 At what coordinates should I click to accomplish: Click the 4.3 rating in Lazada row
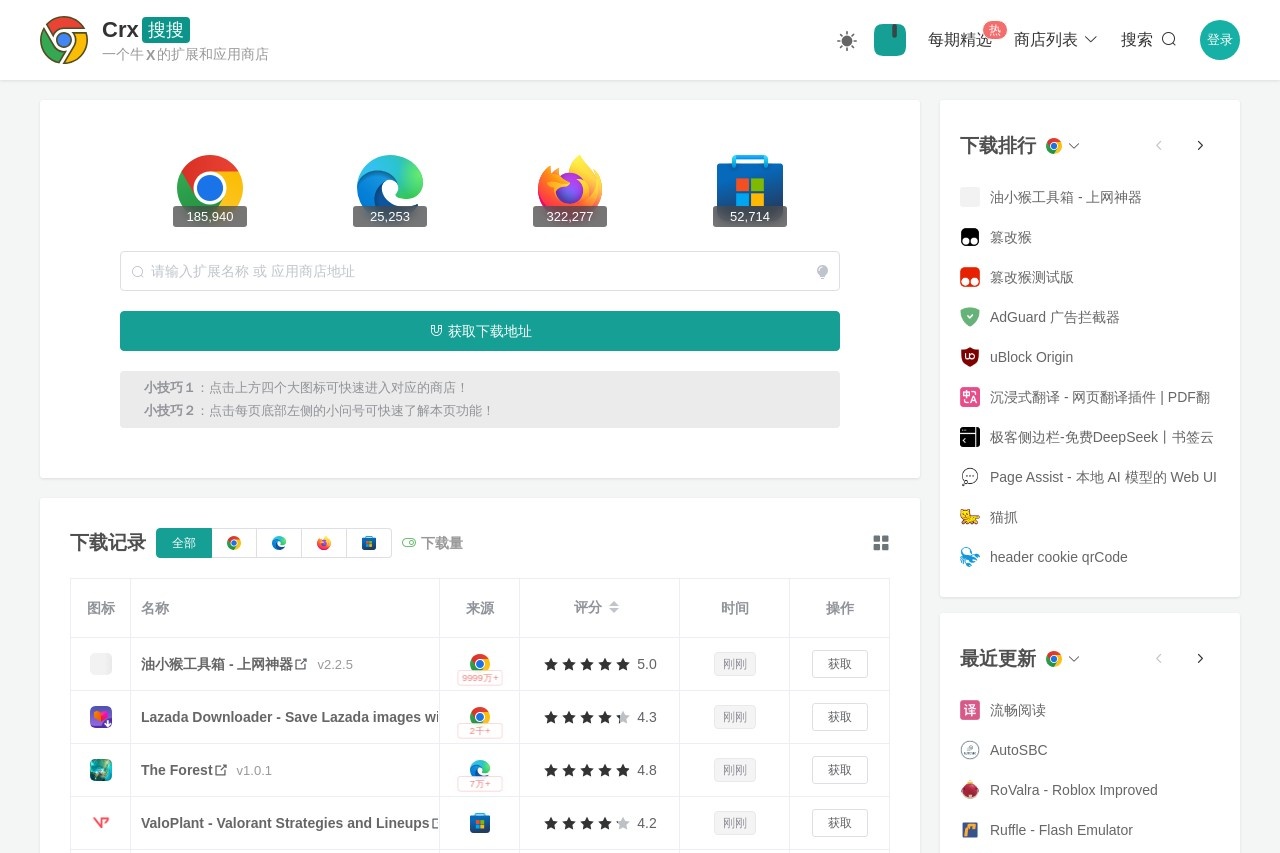point(647,717)
